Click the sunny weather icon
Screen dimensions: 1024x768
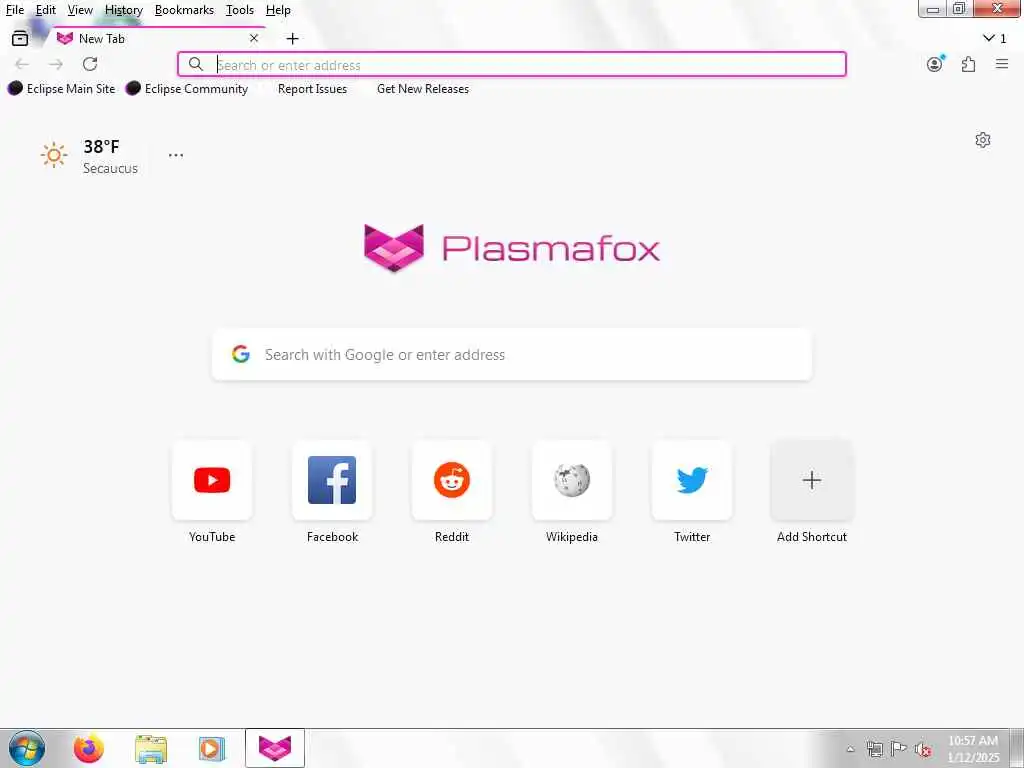(54, 155)
